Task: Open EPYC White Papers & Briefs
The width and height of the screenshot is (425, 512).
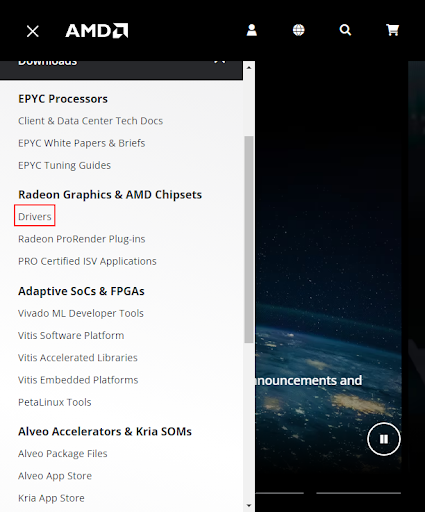Action: pos(81,143)
